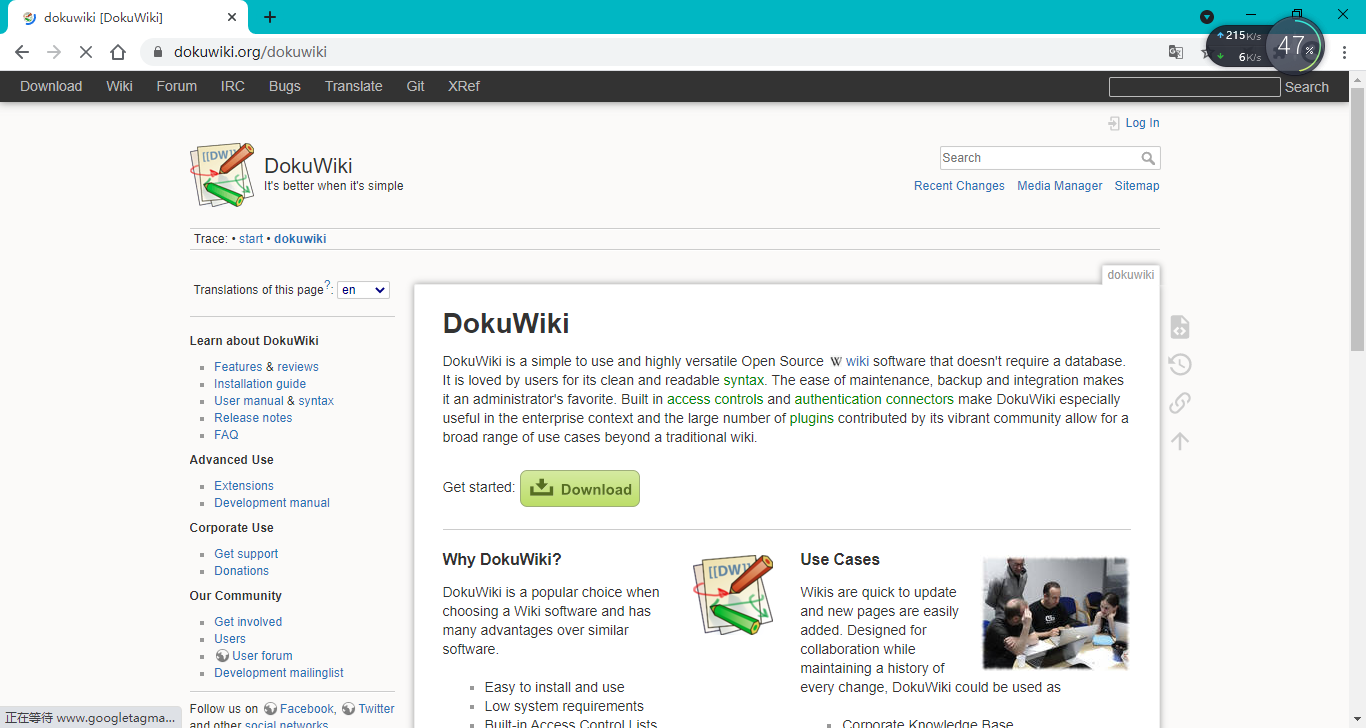Open the Installation guide link

pos(260,383)
